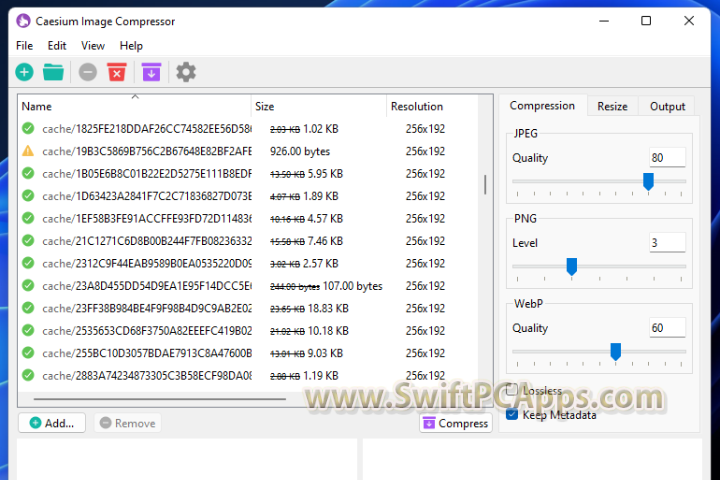Click the size cell showing 107.00 bytes
The image size is (720, 480).
tap(326, 286)
